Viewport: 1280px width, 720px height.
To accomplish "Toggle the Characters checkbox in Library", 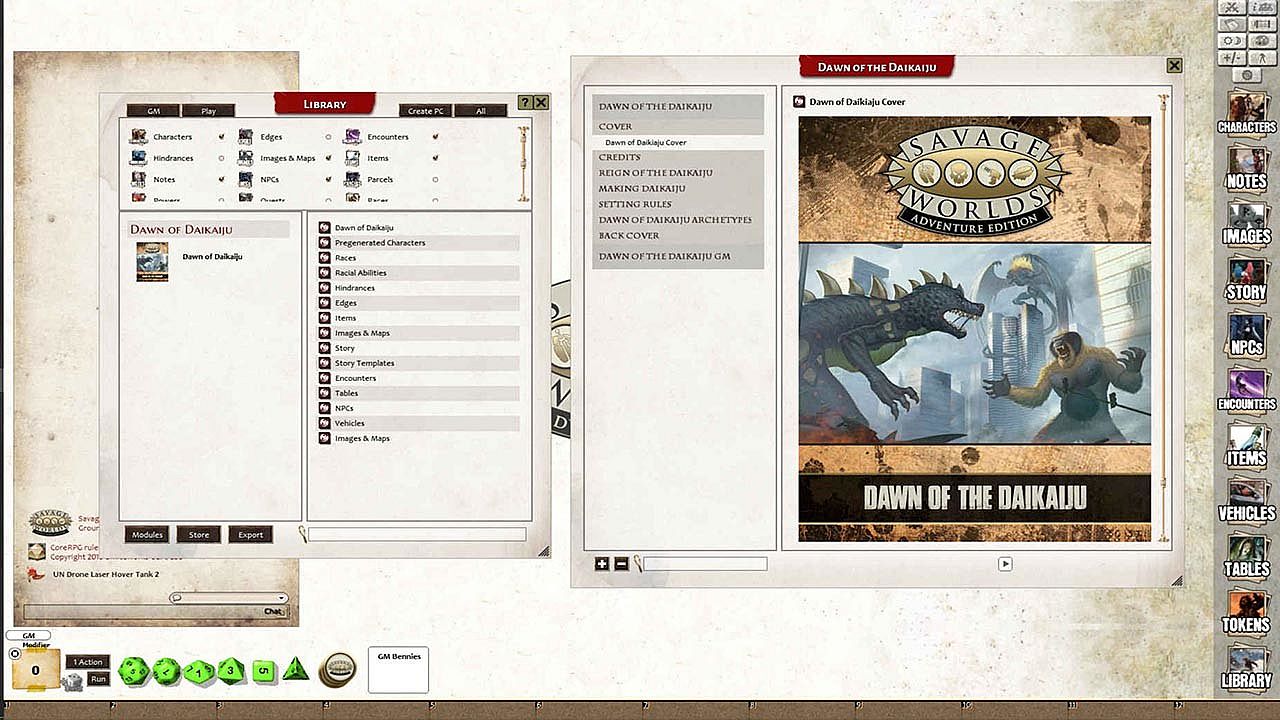I will [x=221, y=136].
